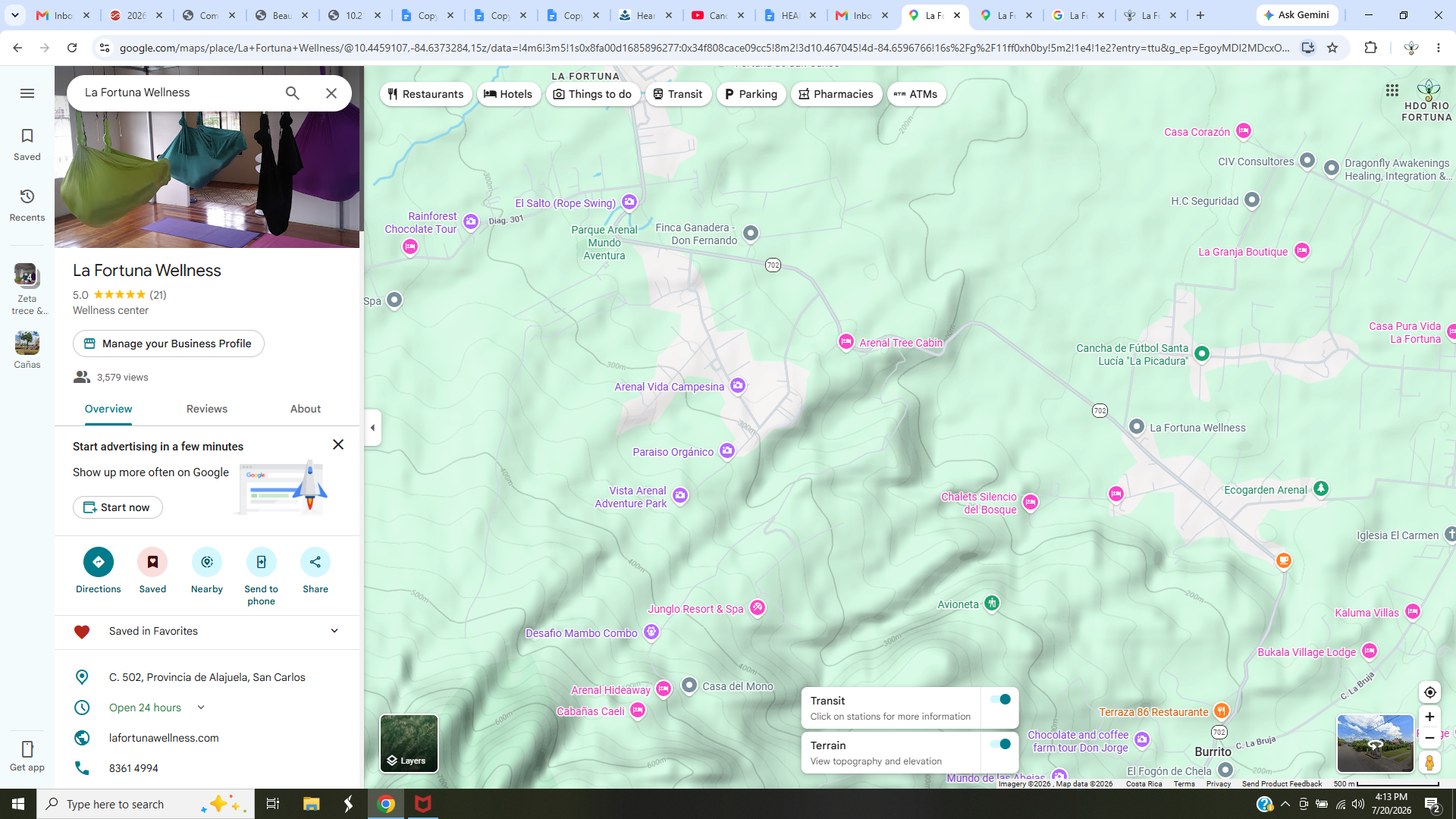Filter map by Hotels
This screenshot has height=819, width=1456.
tap(508, 94)
